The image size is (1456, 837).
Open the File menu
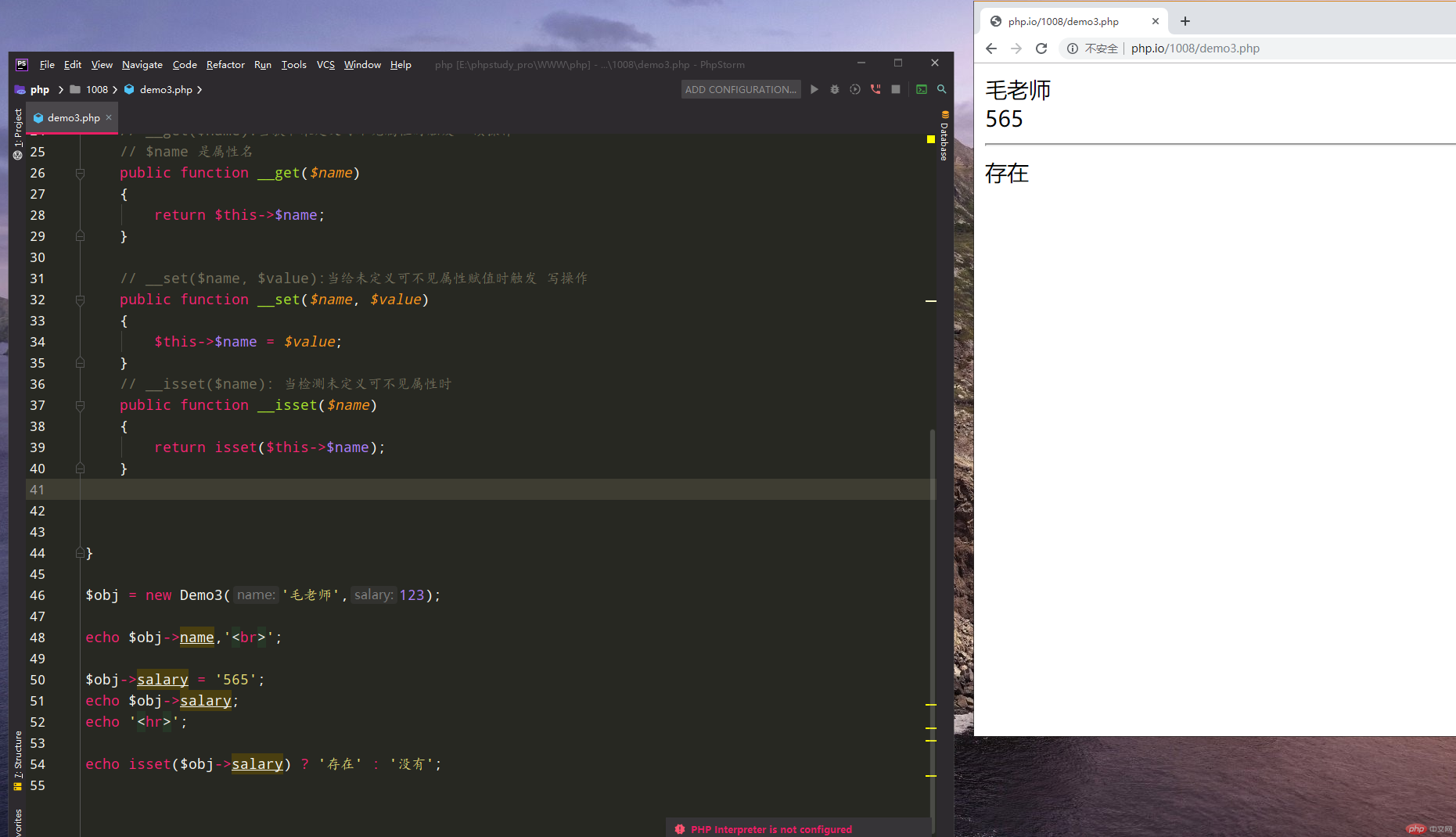pos(47,64)
